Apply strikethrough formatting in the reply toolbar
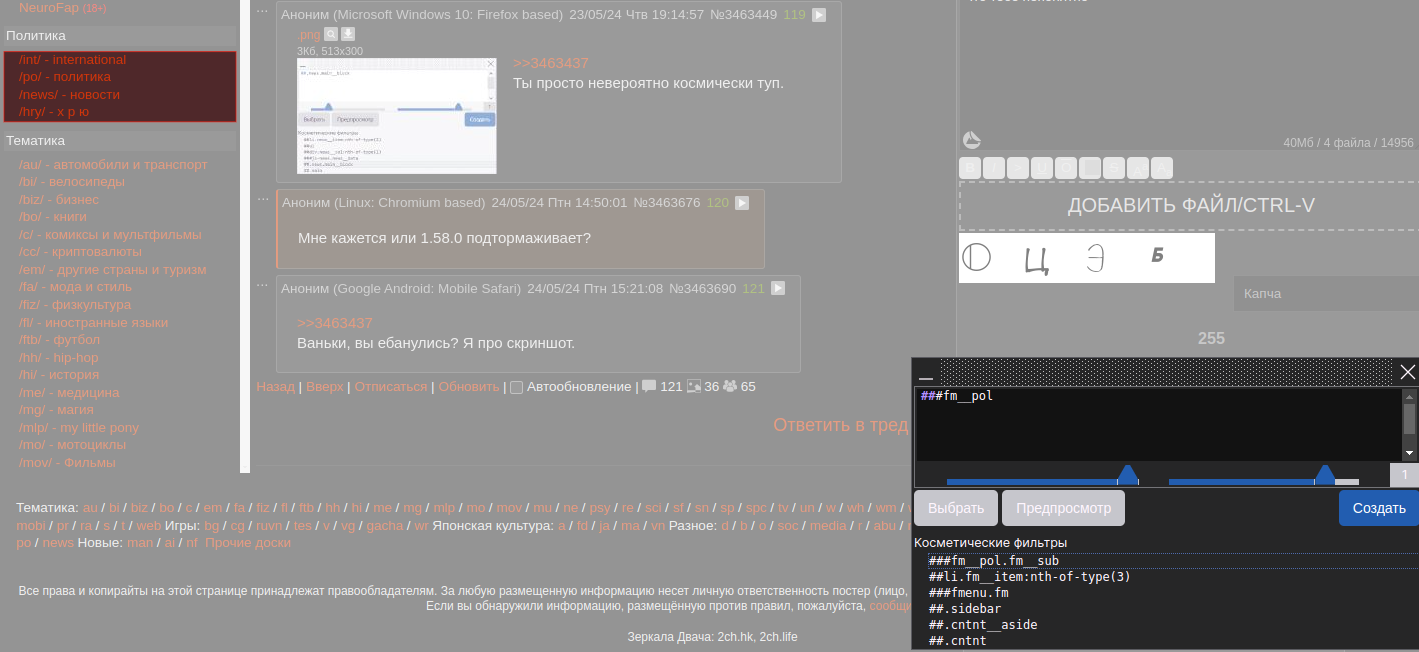Viewport: 1419px width, 652px height. (1114, 168)
